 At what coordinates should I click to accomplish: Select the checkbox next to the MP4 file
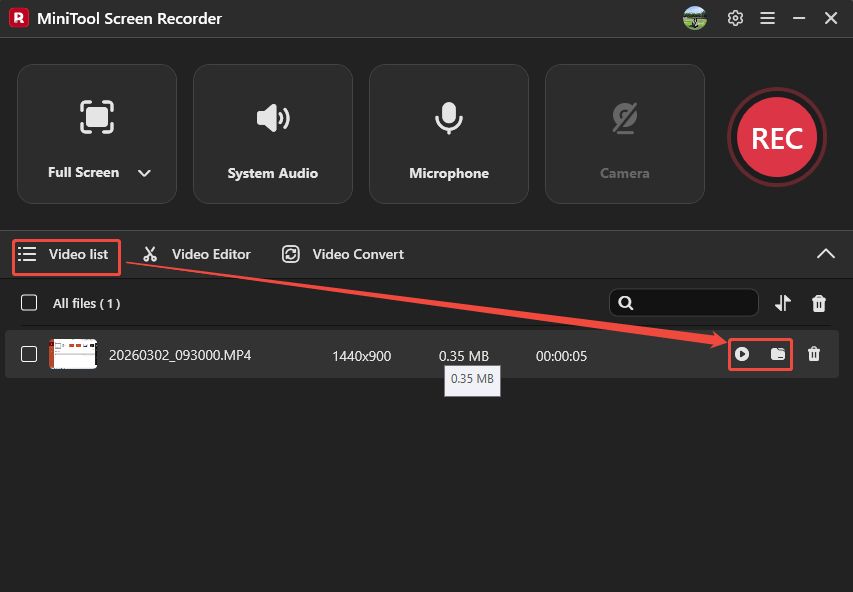coord(29,354)
